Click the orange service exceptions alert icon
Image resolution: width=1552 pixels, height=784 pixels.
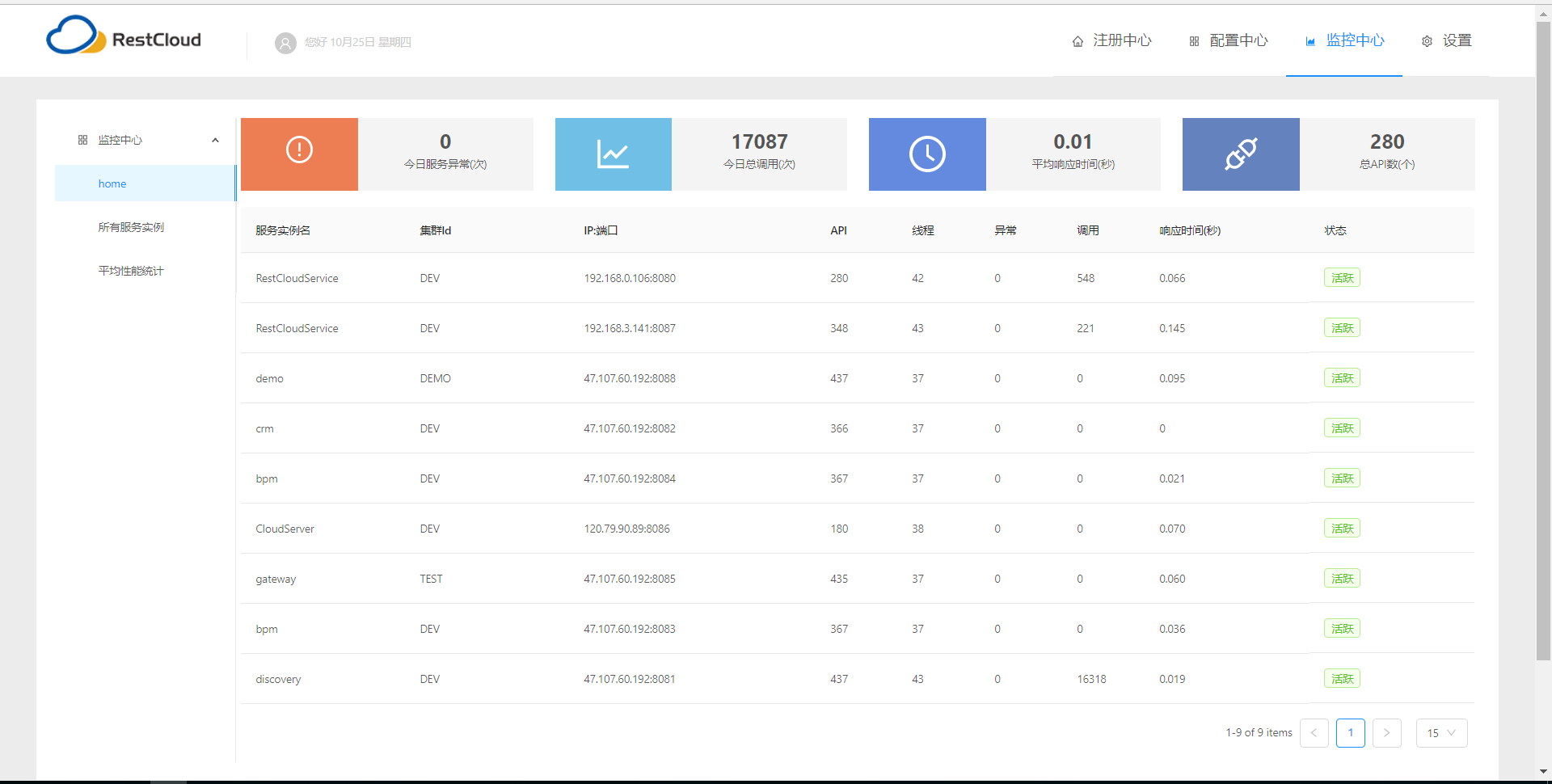coord(299,150)
